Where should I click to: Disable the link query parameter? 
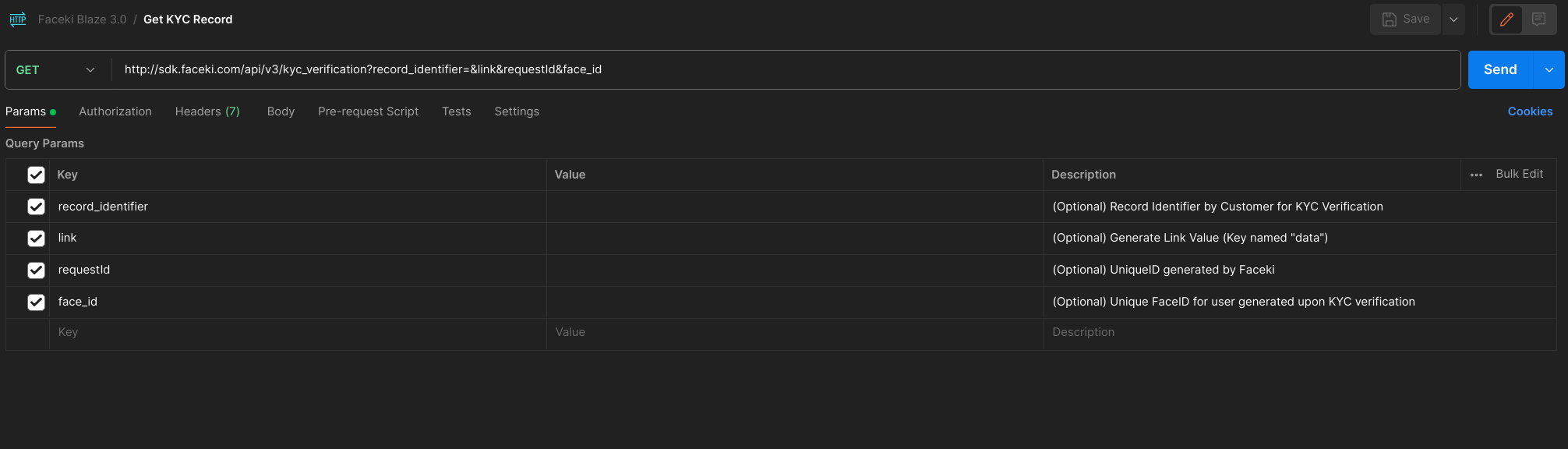[x=36, y=239]
